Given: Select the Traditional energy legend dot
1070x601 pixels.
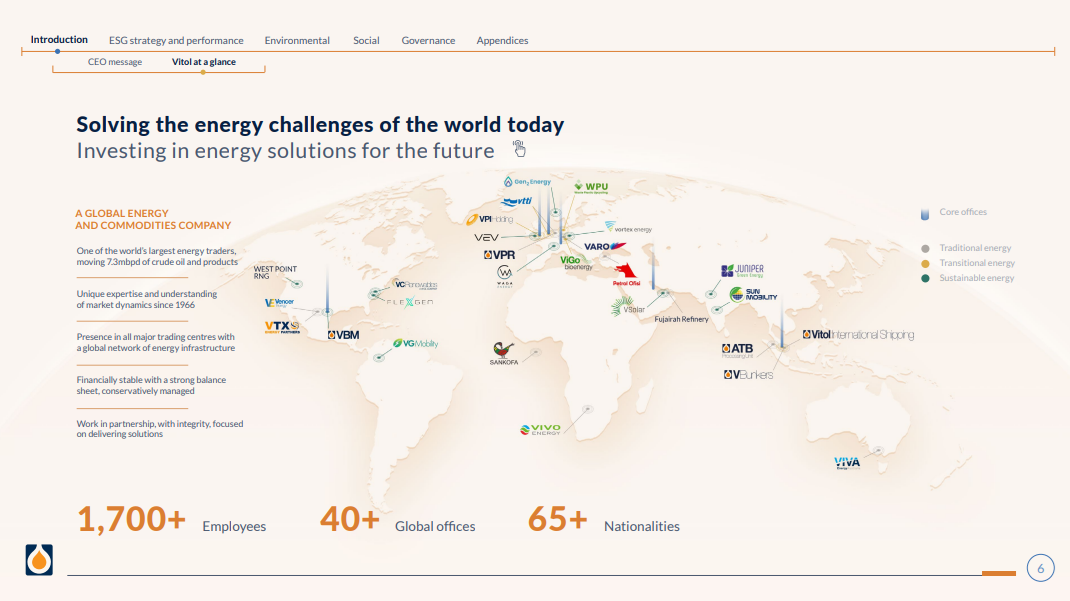Looking at the screenshot, I should [x=925, y=248].
